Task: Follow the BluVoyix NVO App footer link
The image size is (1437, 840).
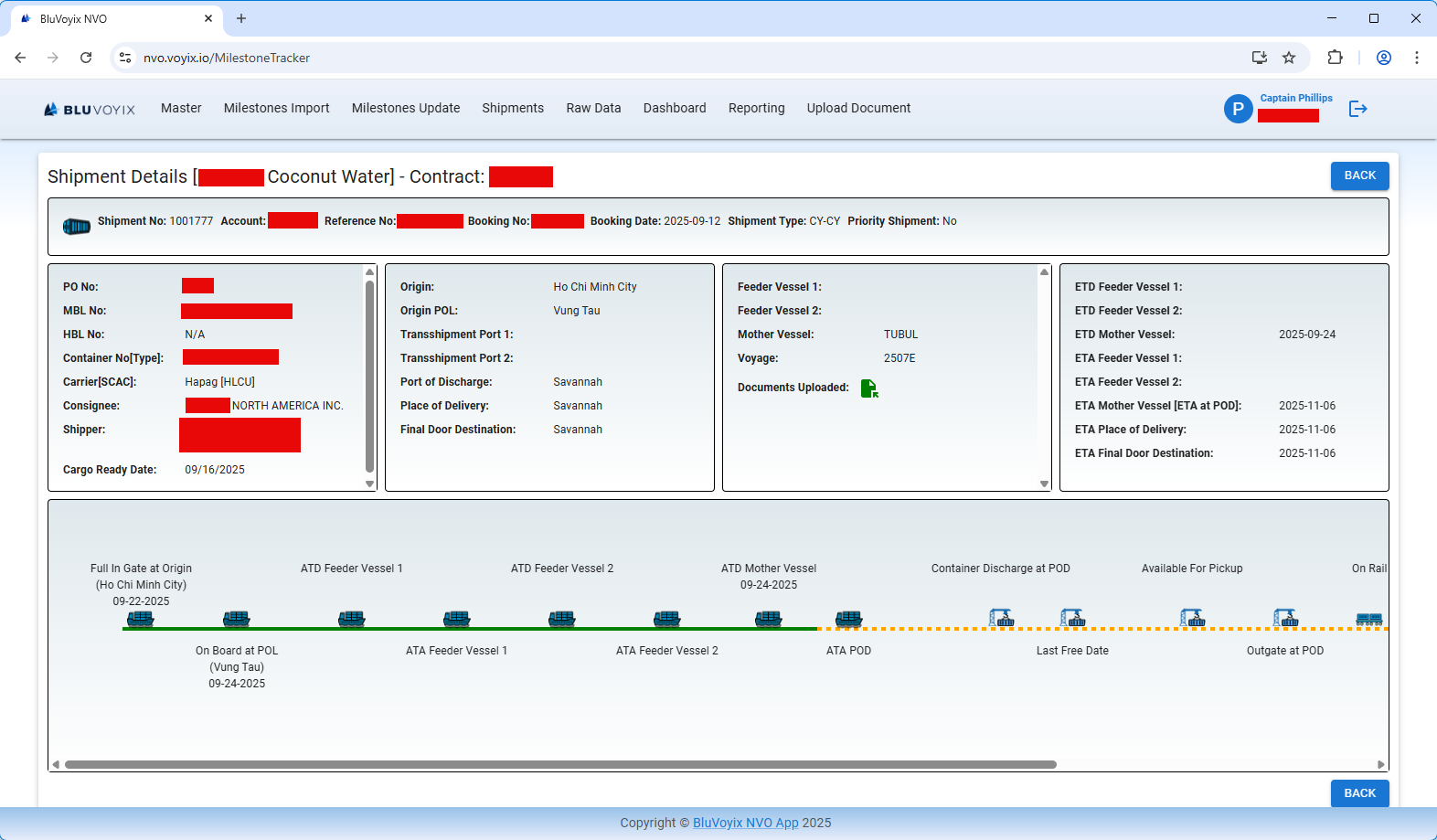Action: pos(745,823)
